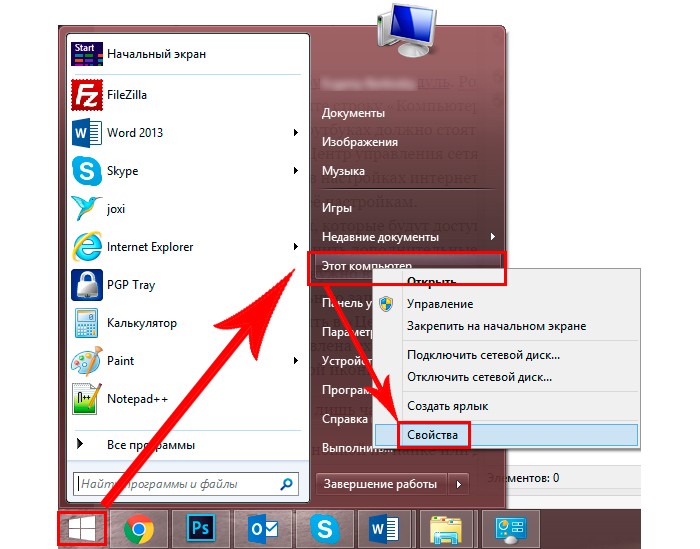Viewport: 700px width, 549px height.
Task: Open Outlook from the taskbar
Action: point(263,529)
